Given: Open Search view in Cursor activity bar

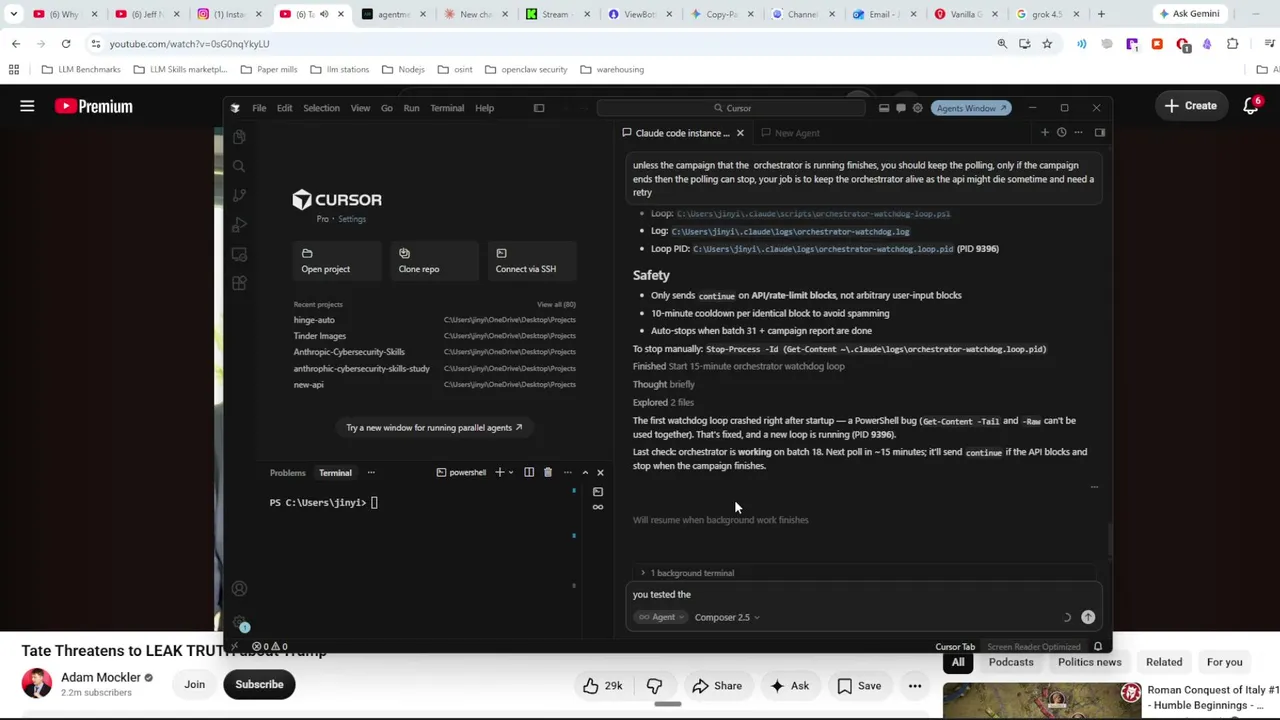Looking at the screenshot, I should (239, 166).
